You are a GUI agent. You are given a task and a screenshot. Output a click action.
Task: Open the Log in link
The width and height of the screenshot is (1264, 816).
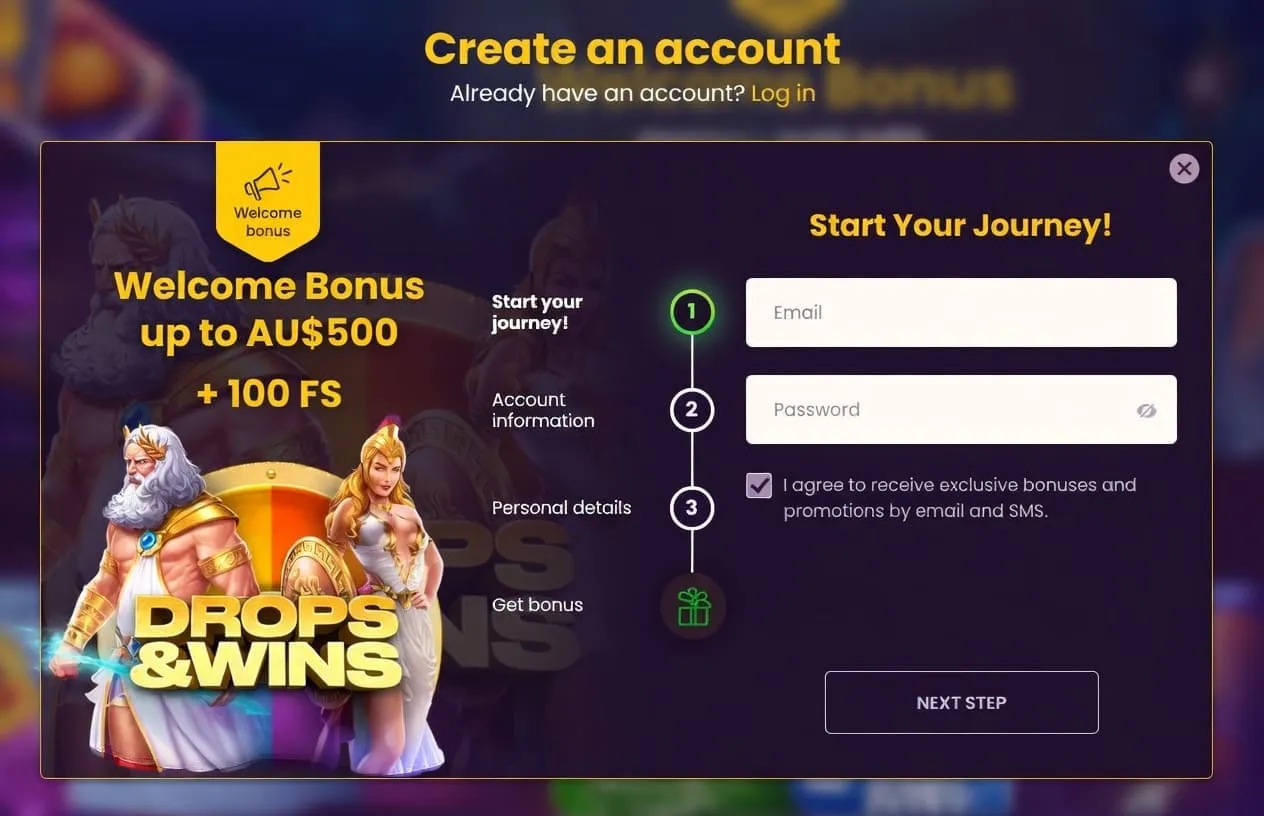783,93
